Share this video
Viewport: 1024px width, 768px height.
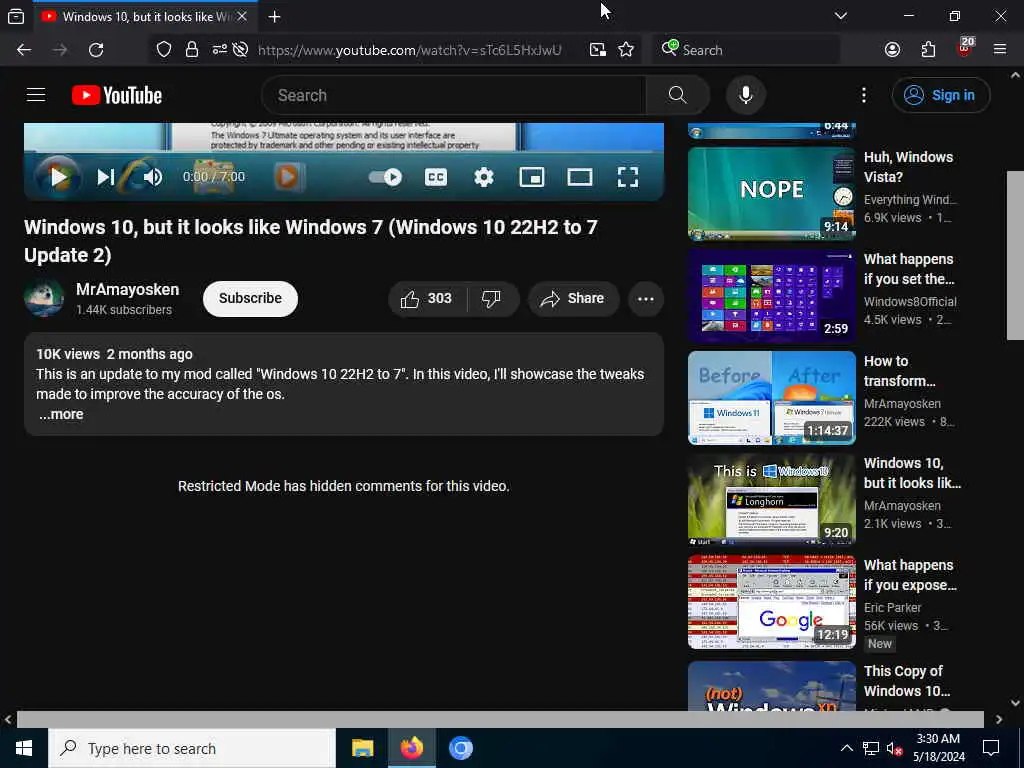[573, 298]
